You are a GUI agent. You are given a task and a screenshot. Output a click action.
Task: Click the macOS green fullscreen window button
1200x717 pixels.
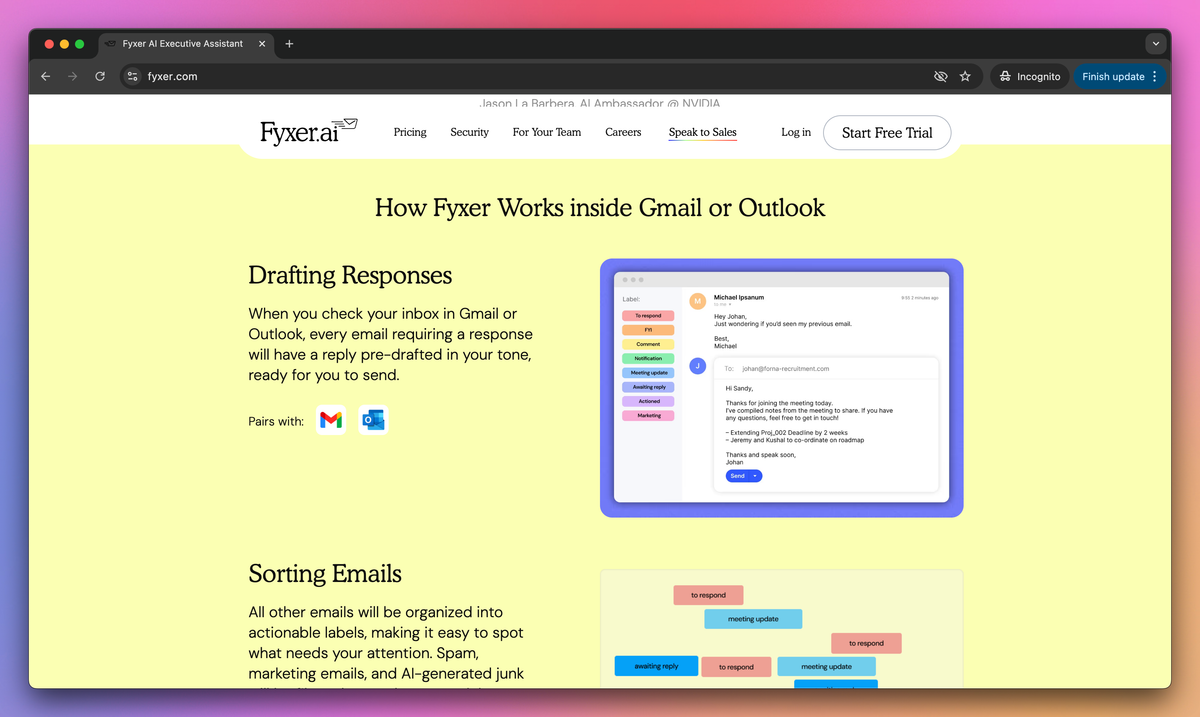pyautogui.click(x=80, y=44)
